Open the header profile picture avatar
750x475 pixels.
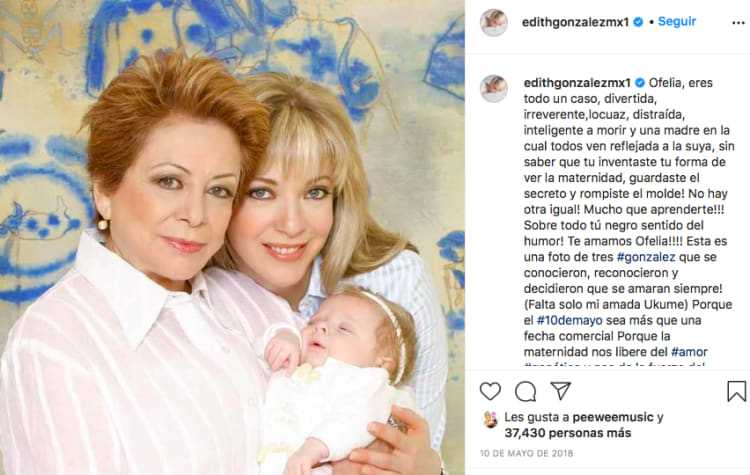(494, 22)
